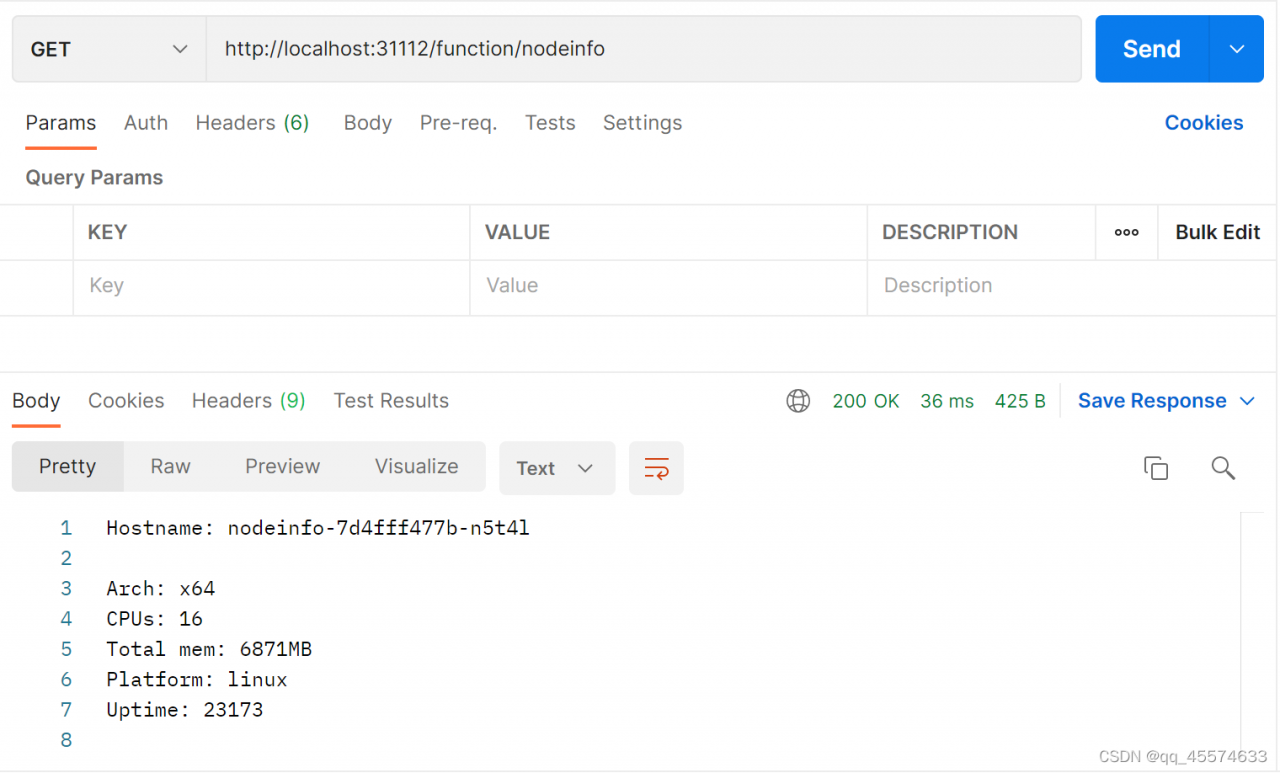Select the response Body tab

[x=36, y=401]
